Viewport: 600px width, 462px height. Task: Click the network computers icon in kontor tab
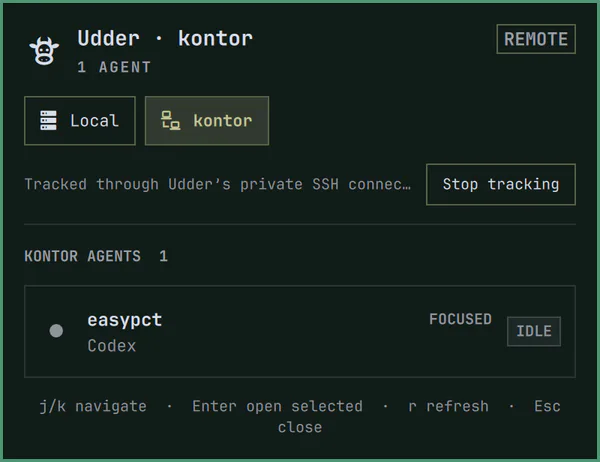click(170, 121)
